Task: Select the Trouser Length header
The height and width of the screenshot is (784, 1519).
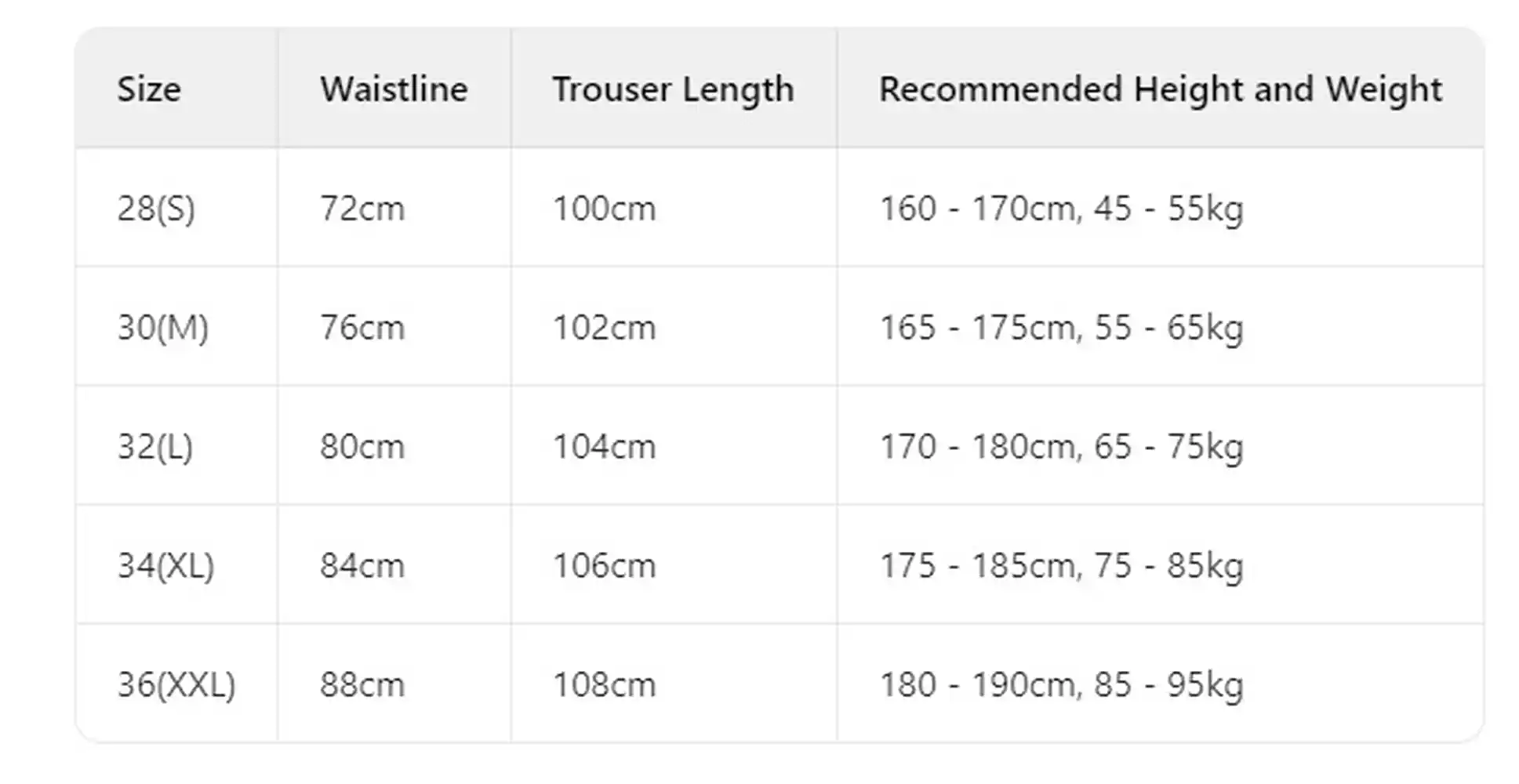Action: (x=673, y=89)
